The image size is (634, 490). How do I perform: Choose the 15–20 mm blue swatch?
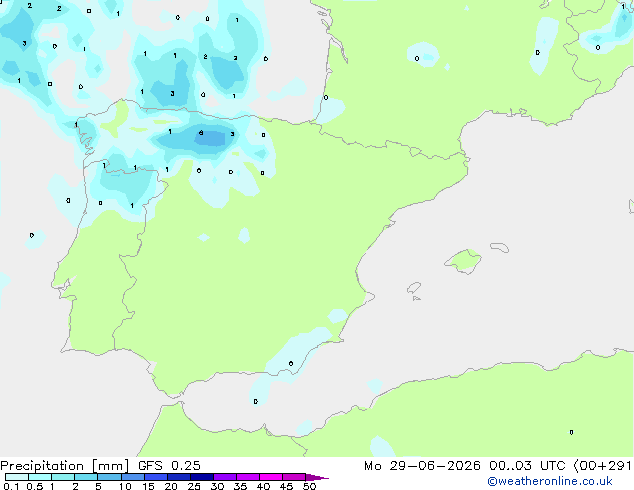(x=155, y=477)
